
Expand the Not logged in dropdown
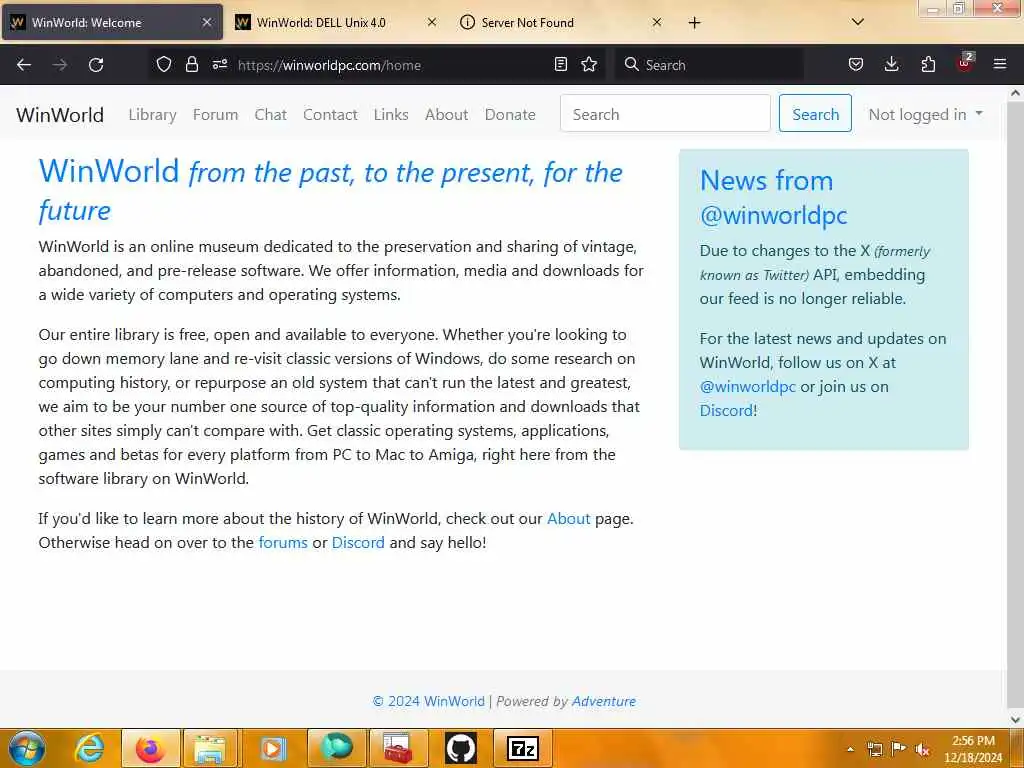coord(925,114)
